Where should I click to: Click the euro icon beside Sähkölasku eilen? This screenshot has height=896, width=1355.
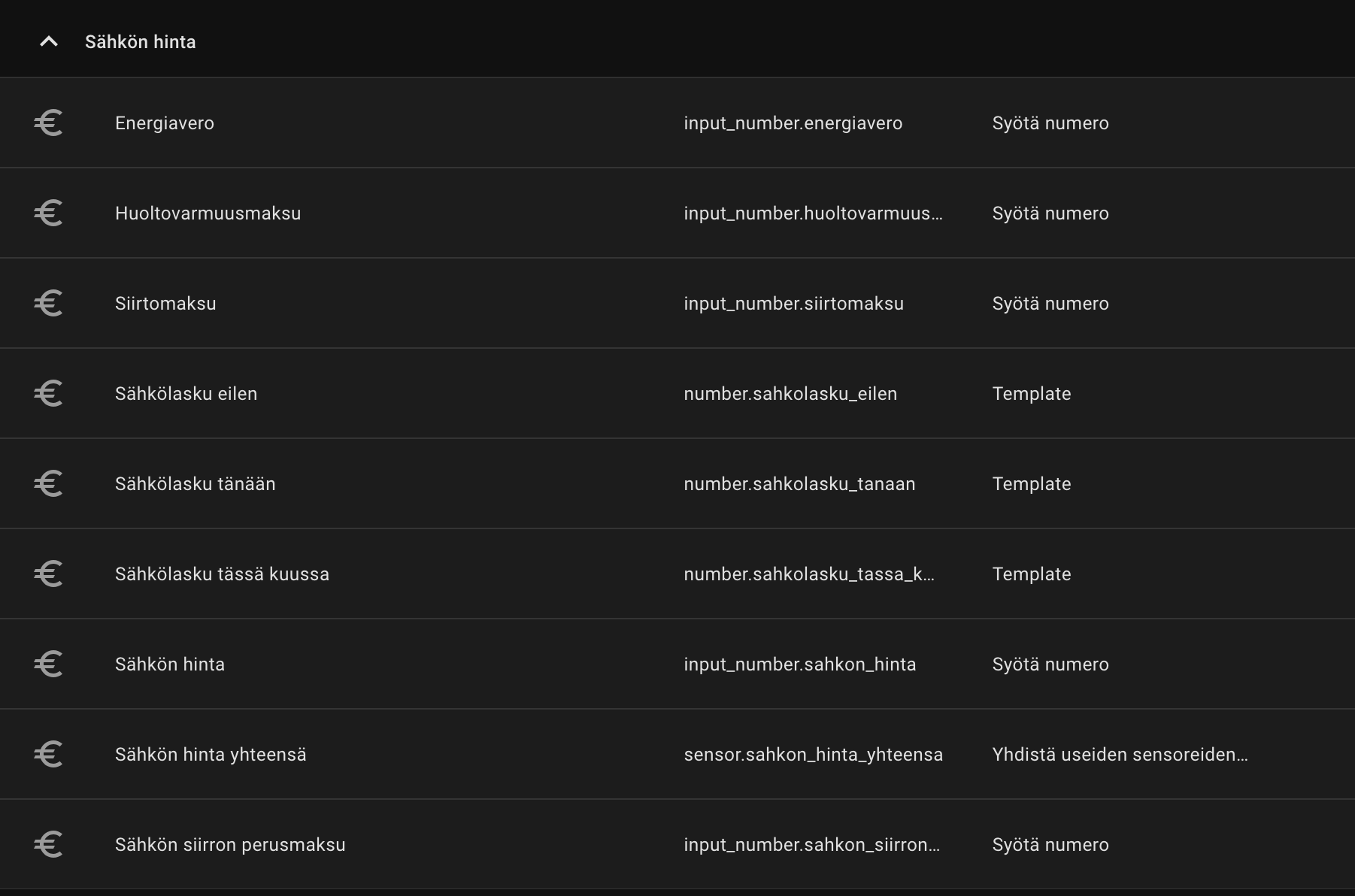(x=49, y=394)
